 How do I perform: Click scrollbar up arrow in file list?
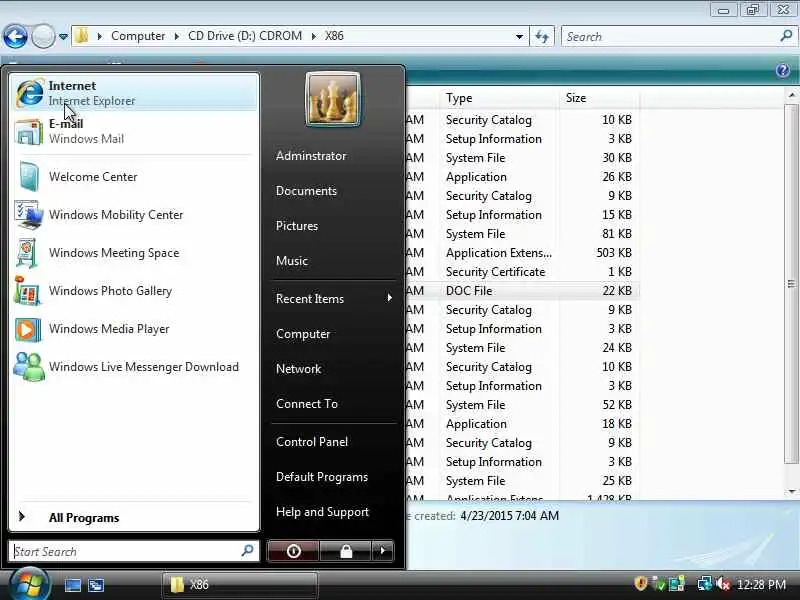(791, 95)
